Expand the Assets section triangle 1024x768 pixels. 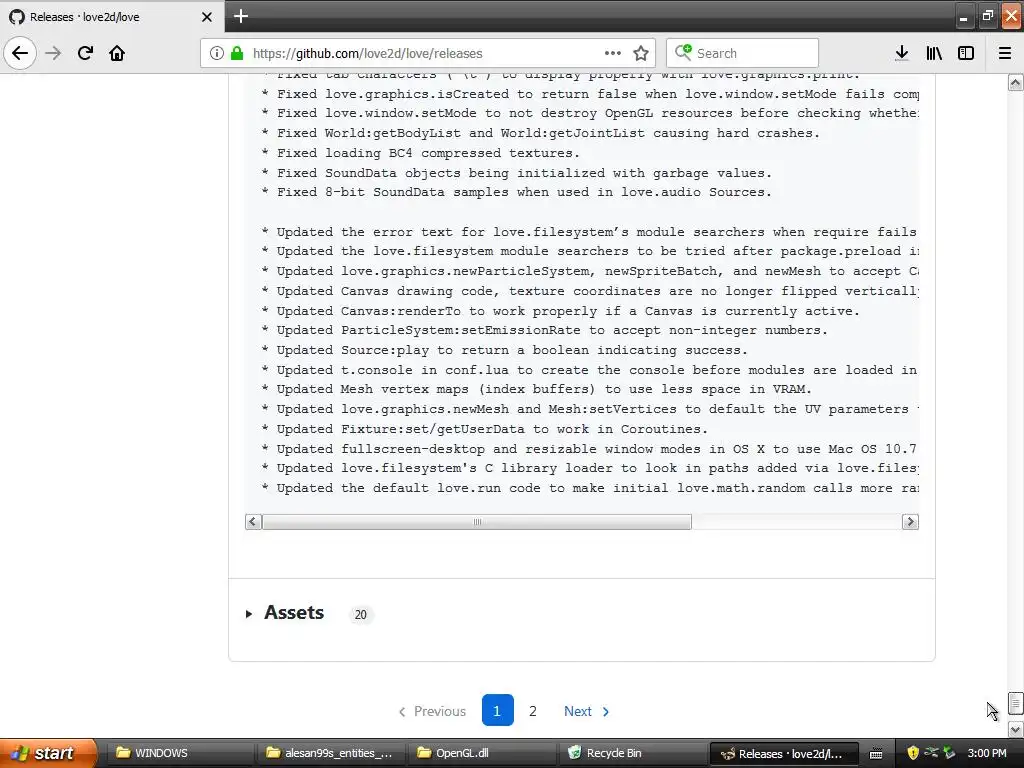pyautogui.click(x=249, y=614)
